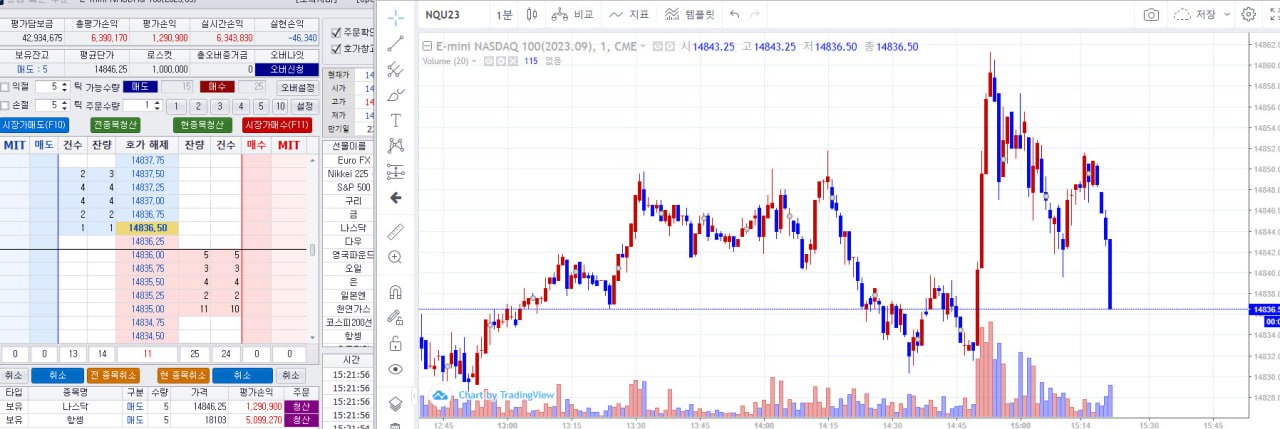Open Volume (20) indicator options arrow
This screenshot has height=429, width=1280.
(476, 61)
